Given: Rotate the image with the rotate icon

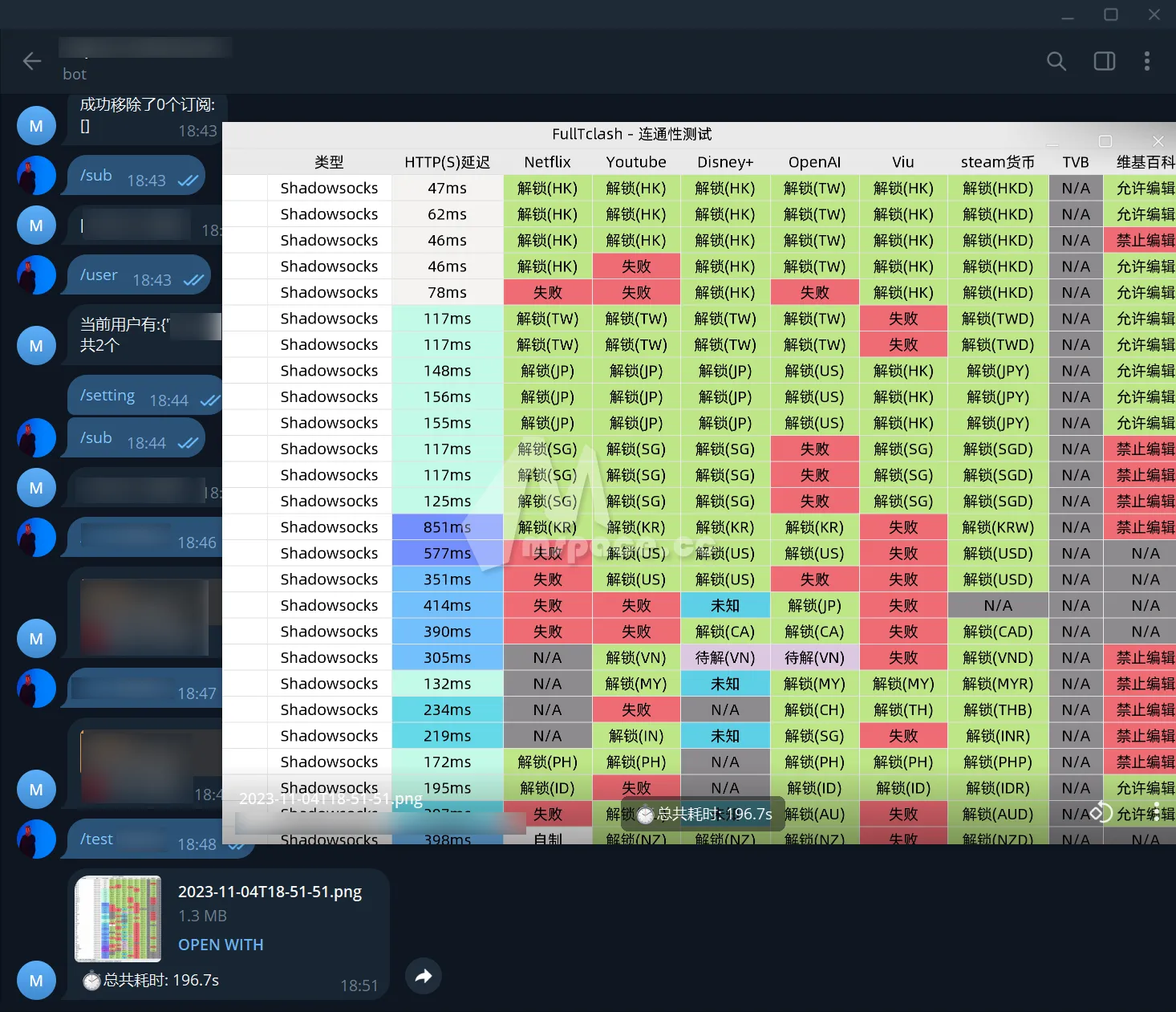Looking at the screenshot, I should 1101,812.
